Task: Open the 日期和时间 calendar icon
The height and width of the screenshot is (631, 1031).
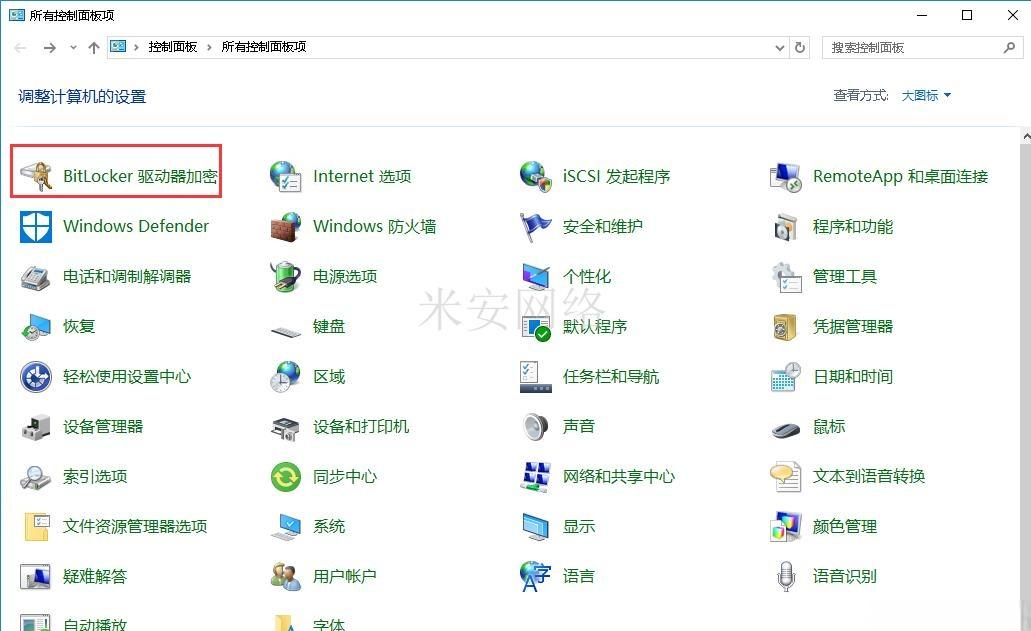Action: [786, 377]
